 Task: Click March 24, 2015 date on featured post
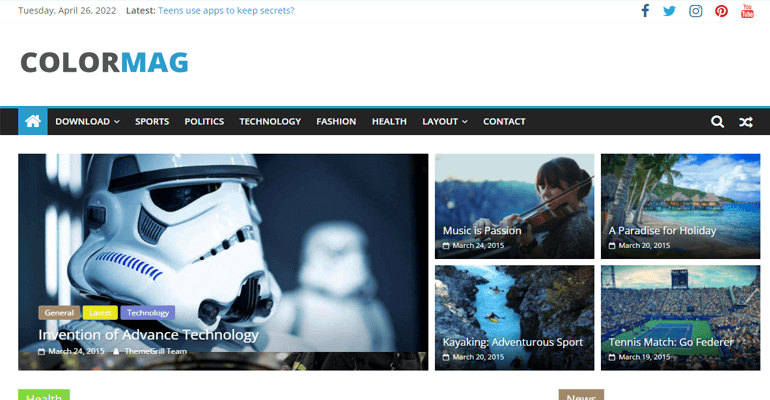pyautogui.click(x=76, y=351)
